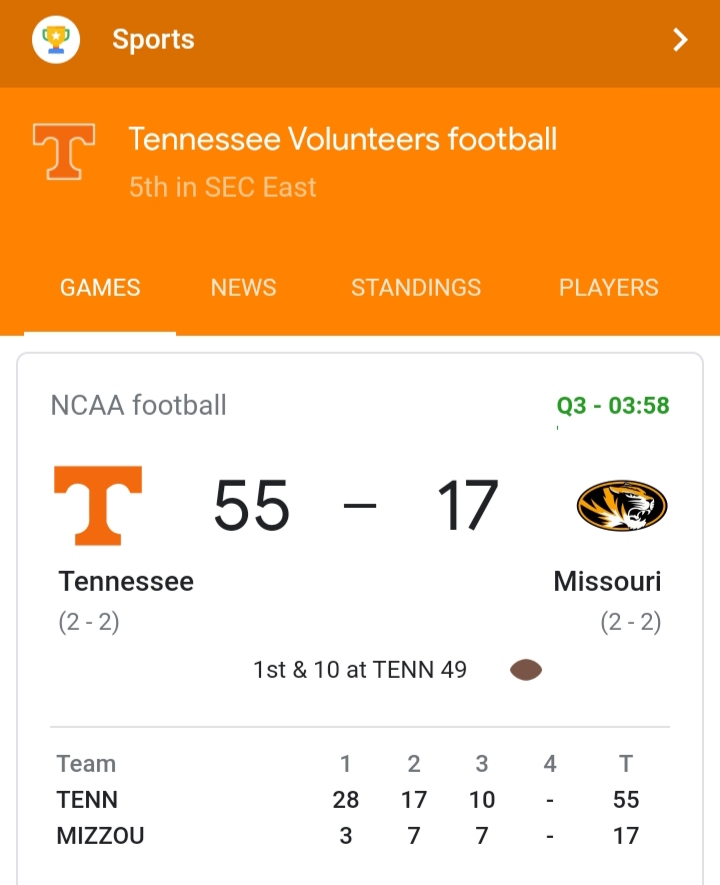Expand Sports with the right chevron
This screenshot has width=720, height=885.
(x=680, y=40)
